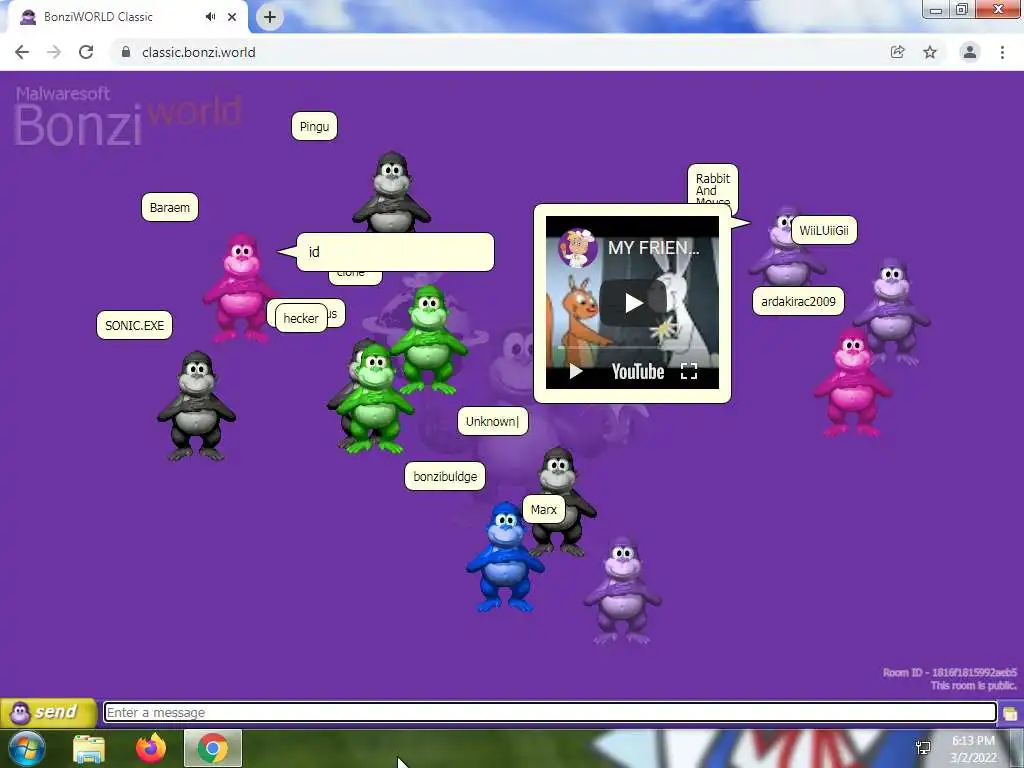
Task: Close the BonziWORLD Classic tab
Action: coord(232,17)
